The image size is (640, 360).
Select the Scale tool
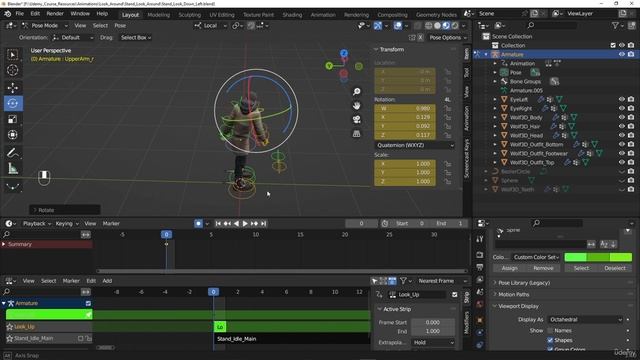[13, 119]
